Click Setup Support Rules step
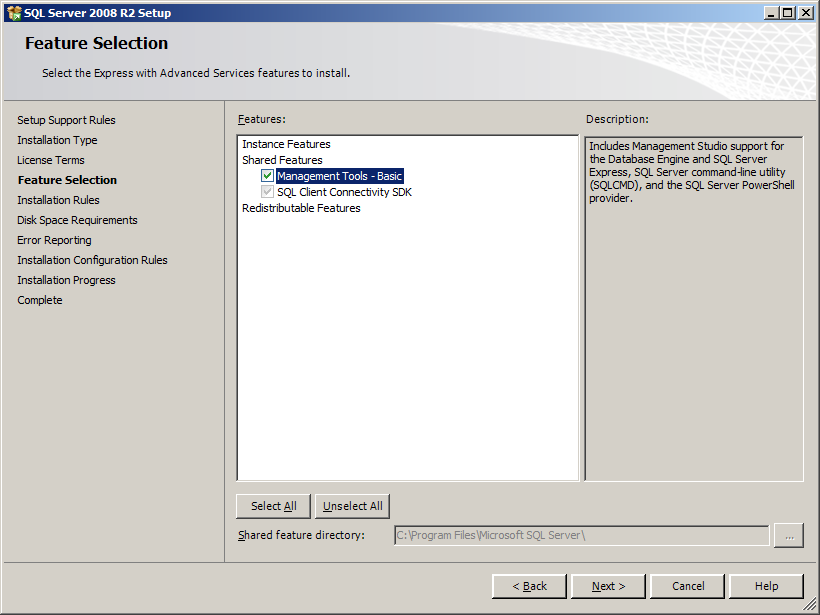Image resolution: width=820 pixels, height=615 pixels. tap(66, 120)
